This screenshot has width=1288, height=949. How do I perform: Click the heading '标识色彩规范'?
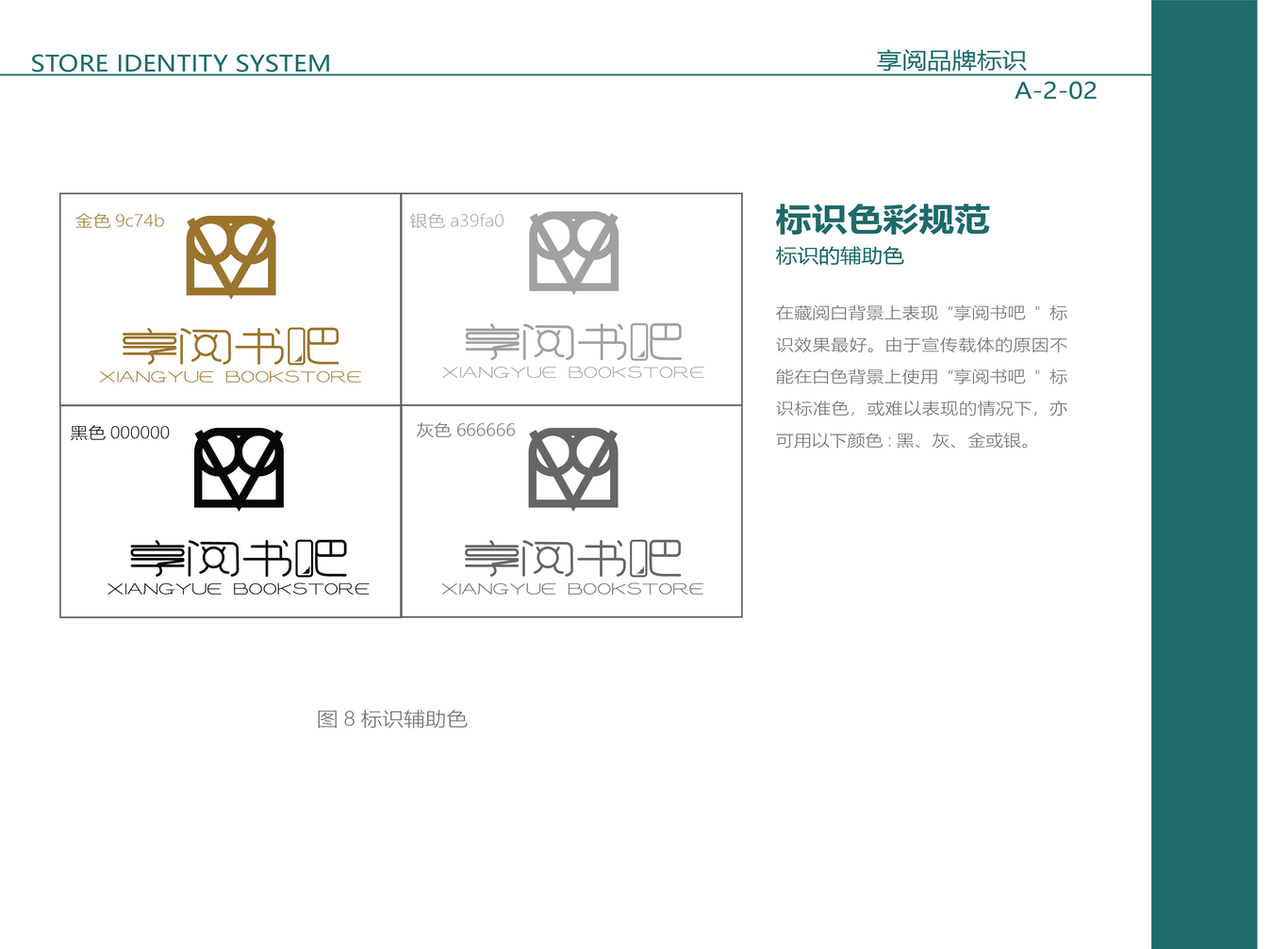883,220
